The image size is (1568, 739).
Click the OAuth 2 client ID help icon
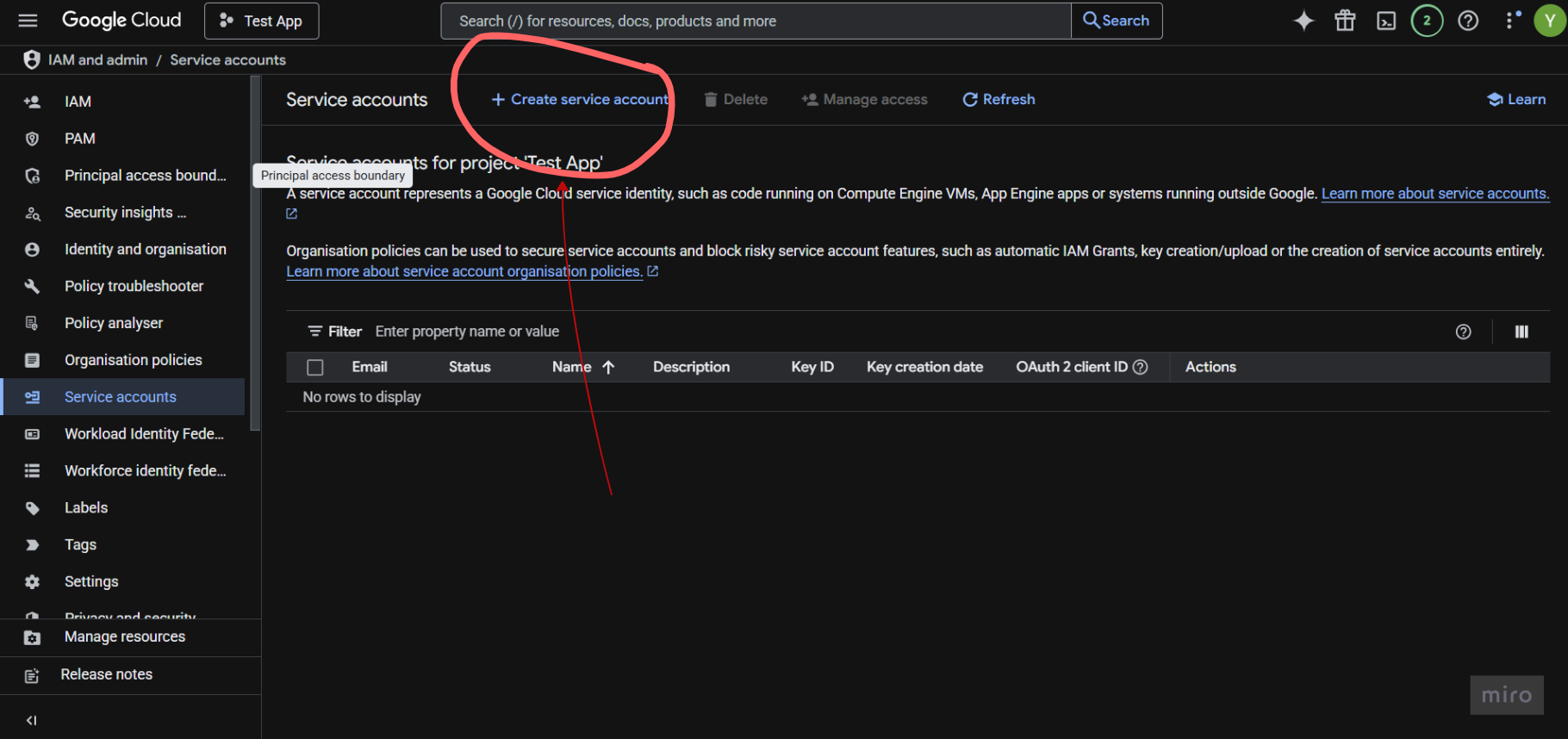tap(1140, 367)
